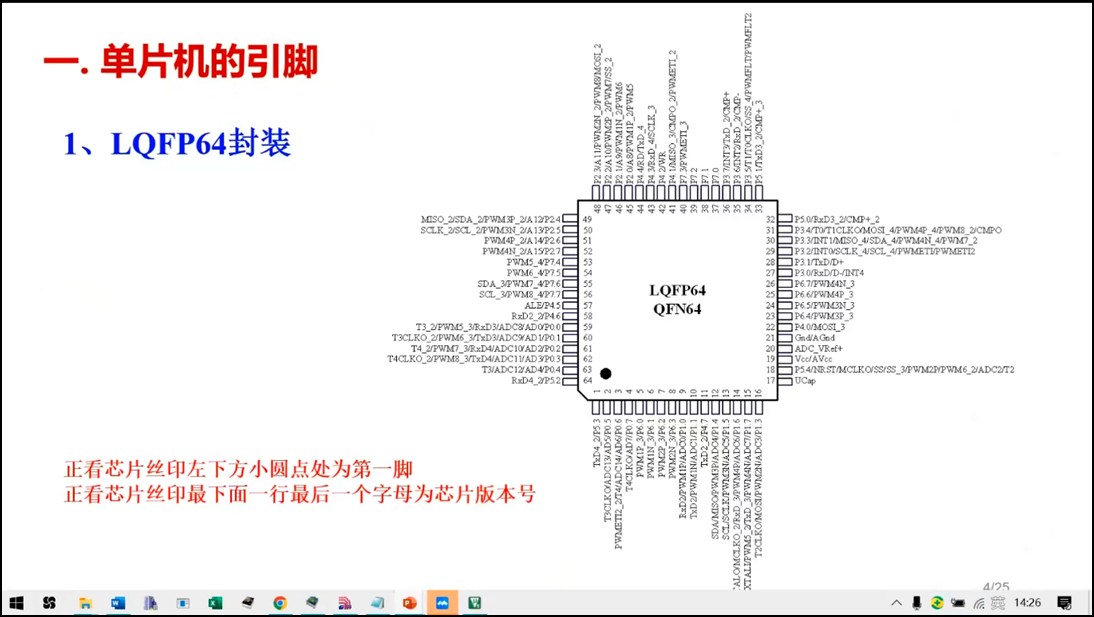
Task: Open Excel from the taskbar
Action: click(x=214, y=603)
